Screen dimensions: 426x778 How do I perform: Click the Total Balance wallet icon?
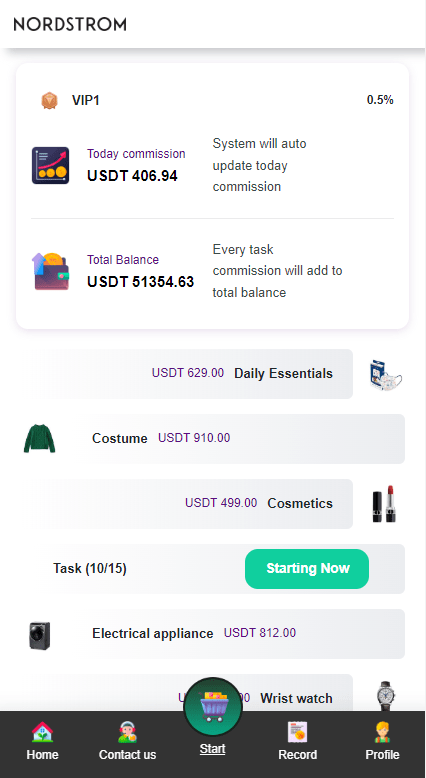tap(51, 271)
